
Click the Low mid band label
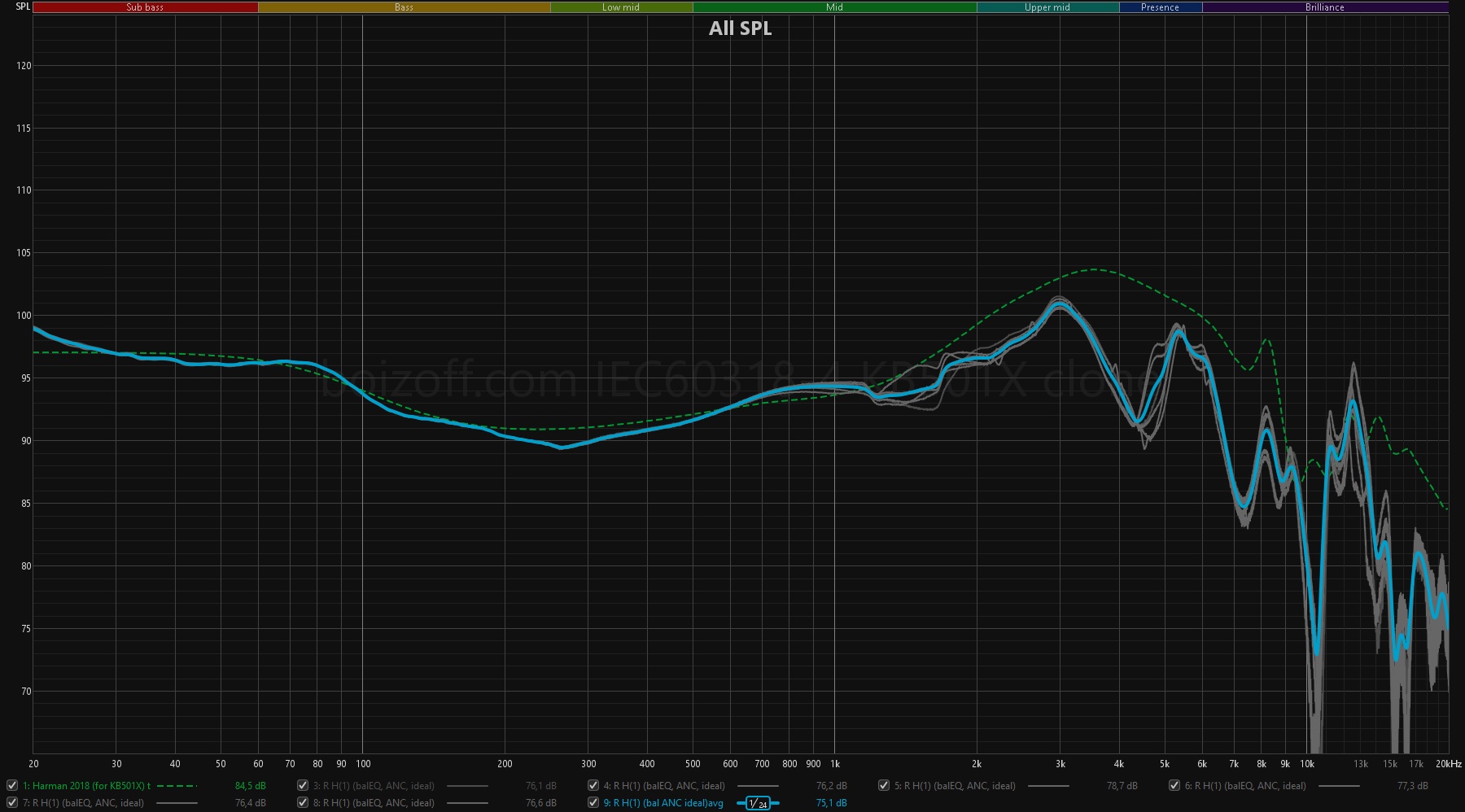(x=621, y=7)
